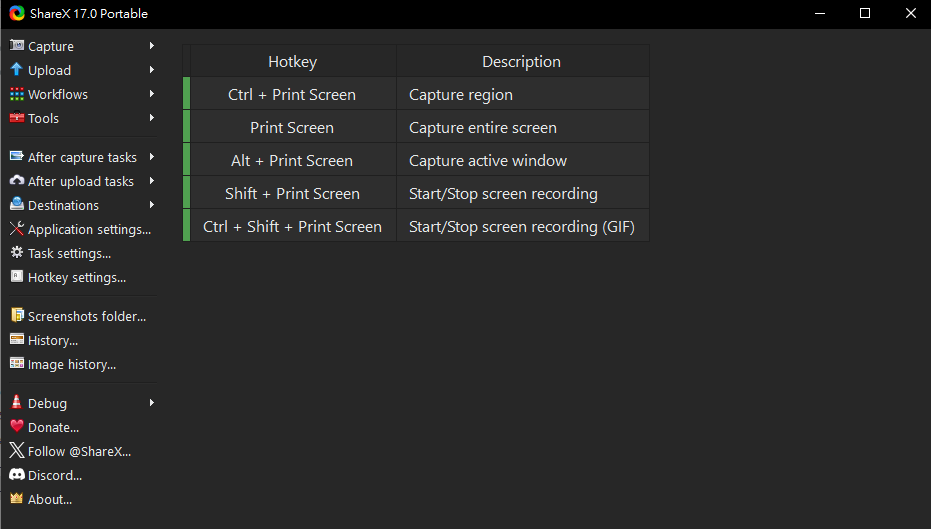Expand the Debug submenu arrow
This screenshot has width=931, height=529.
152,403
